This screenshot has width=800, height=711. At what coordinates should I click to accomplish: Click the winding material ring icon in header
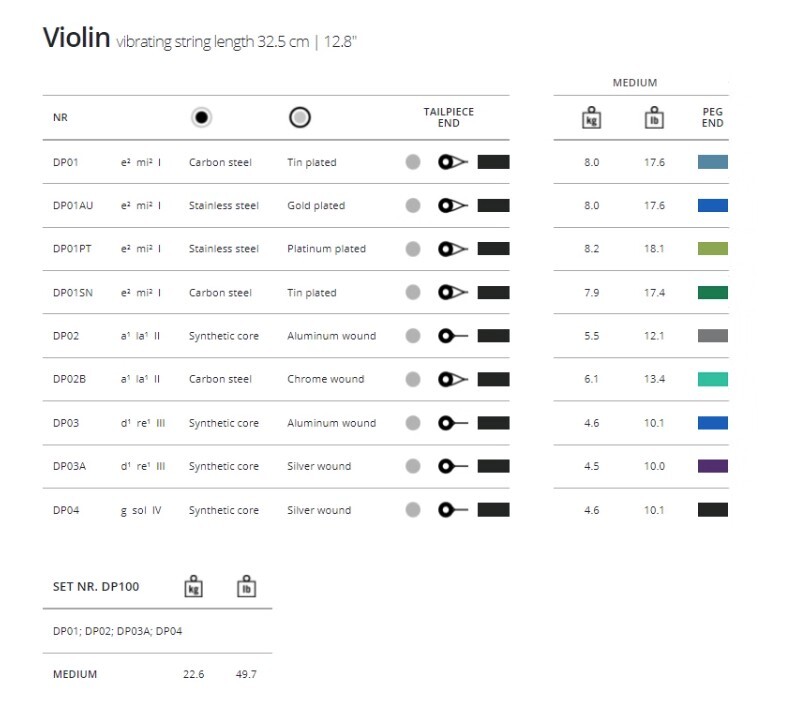299,118
